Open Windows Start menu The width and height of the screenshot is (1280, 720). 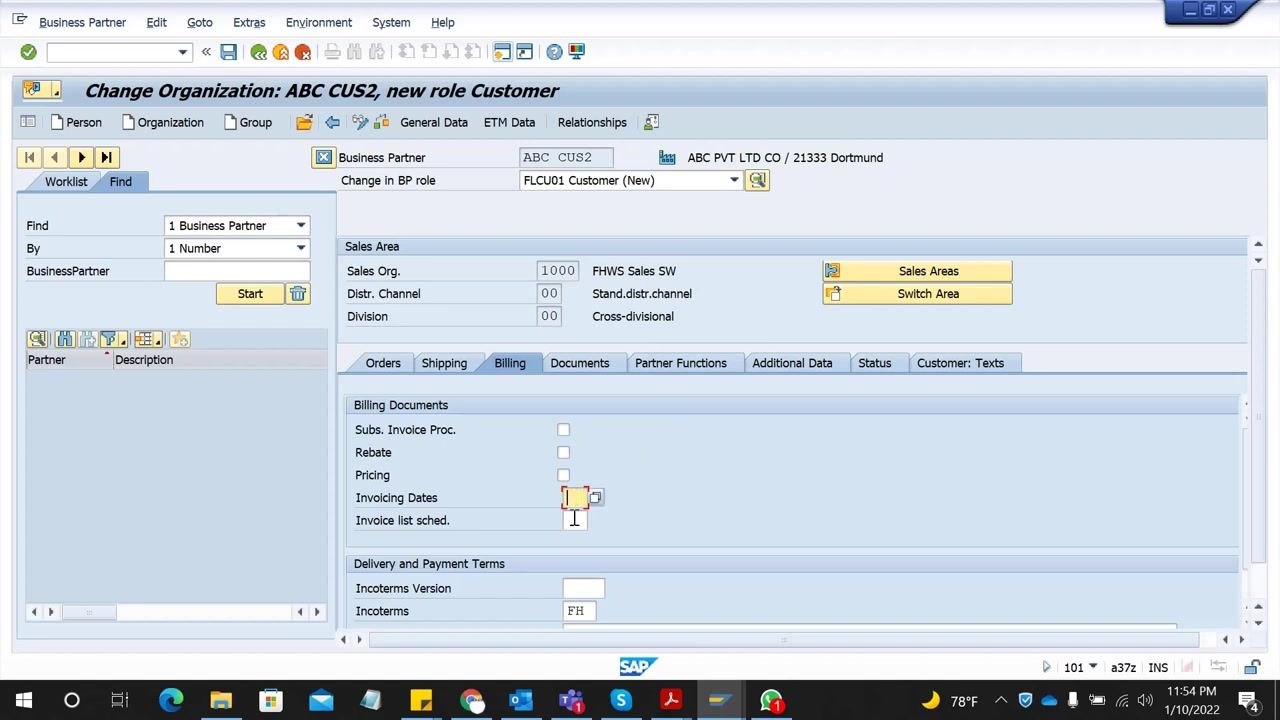point(24,700)
